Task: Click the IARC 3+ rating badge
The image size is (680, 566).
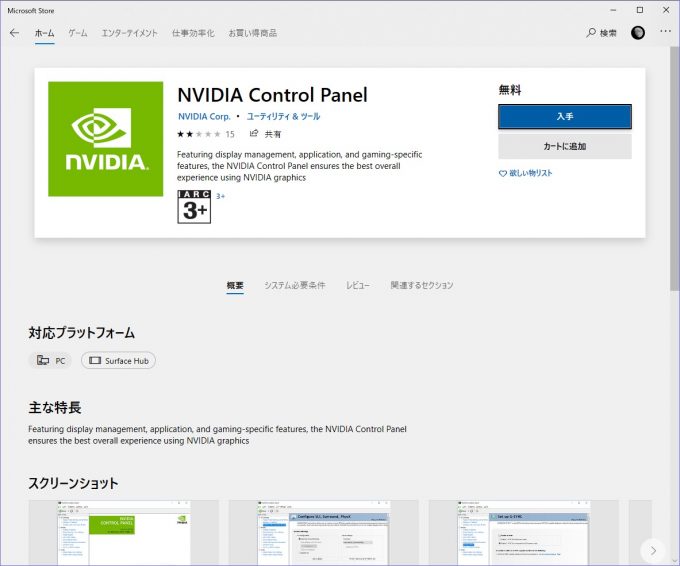Action: click(194, 207)
